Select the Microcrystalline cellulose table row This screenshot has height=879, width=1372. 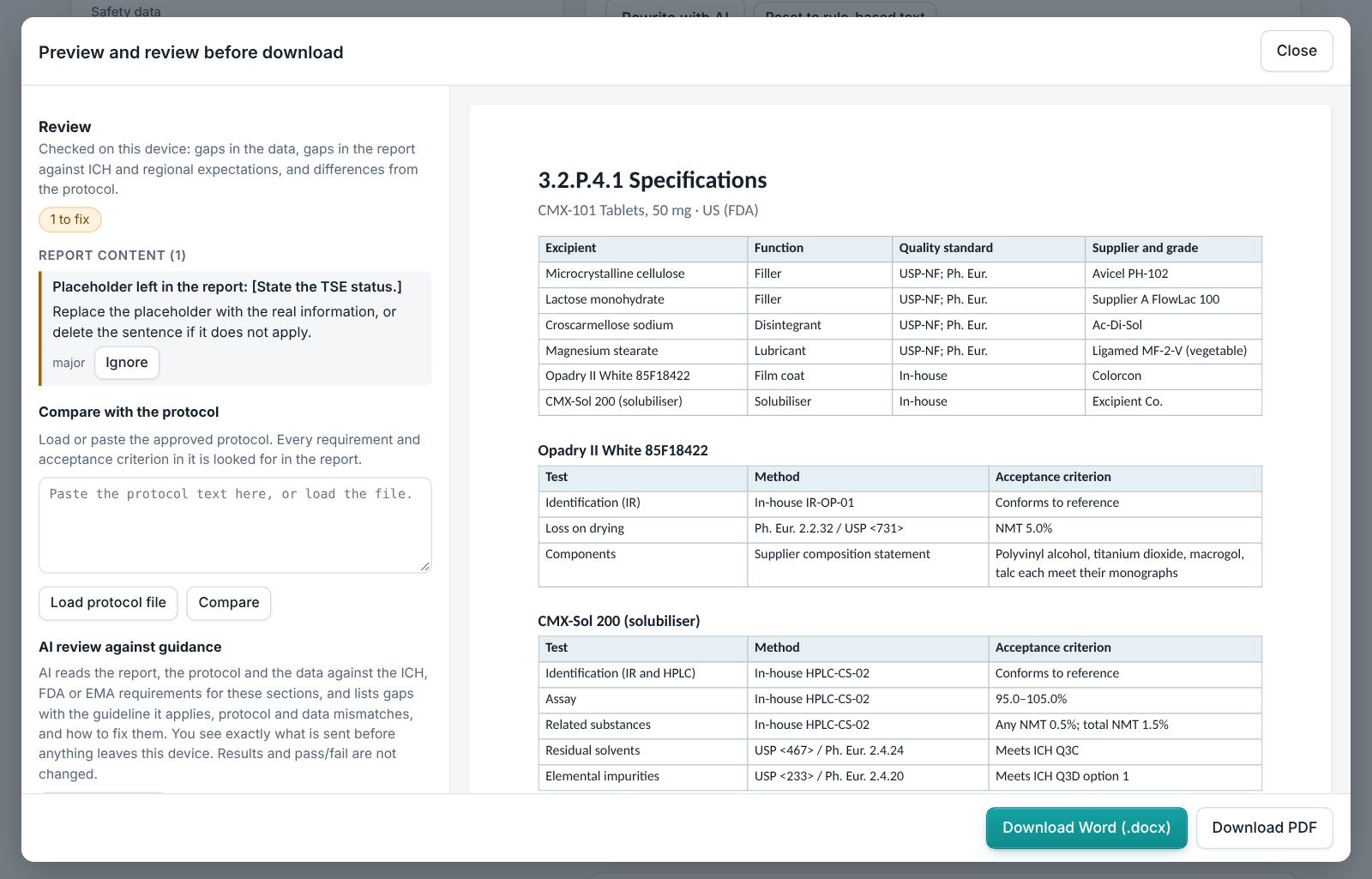tap(900, 274)
